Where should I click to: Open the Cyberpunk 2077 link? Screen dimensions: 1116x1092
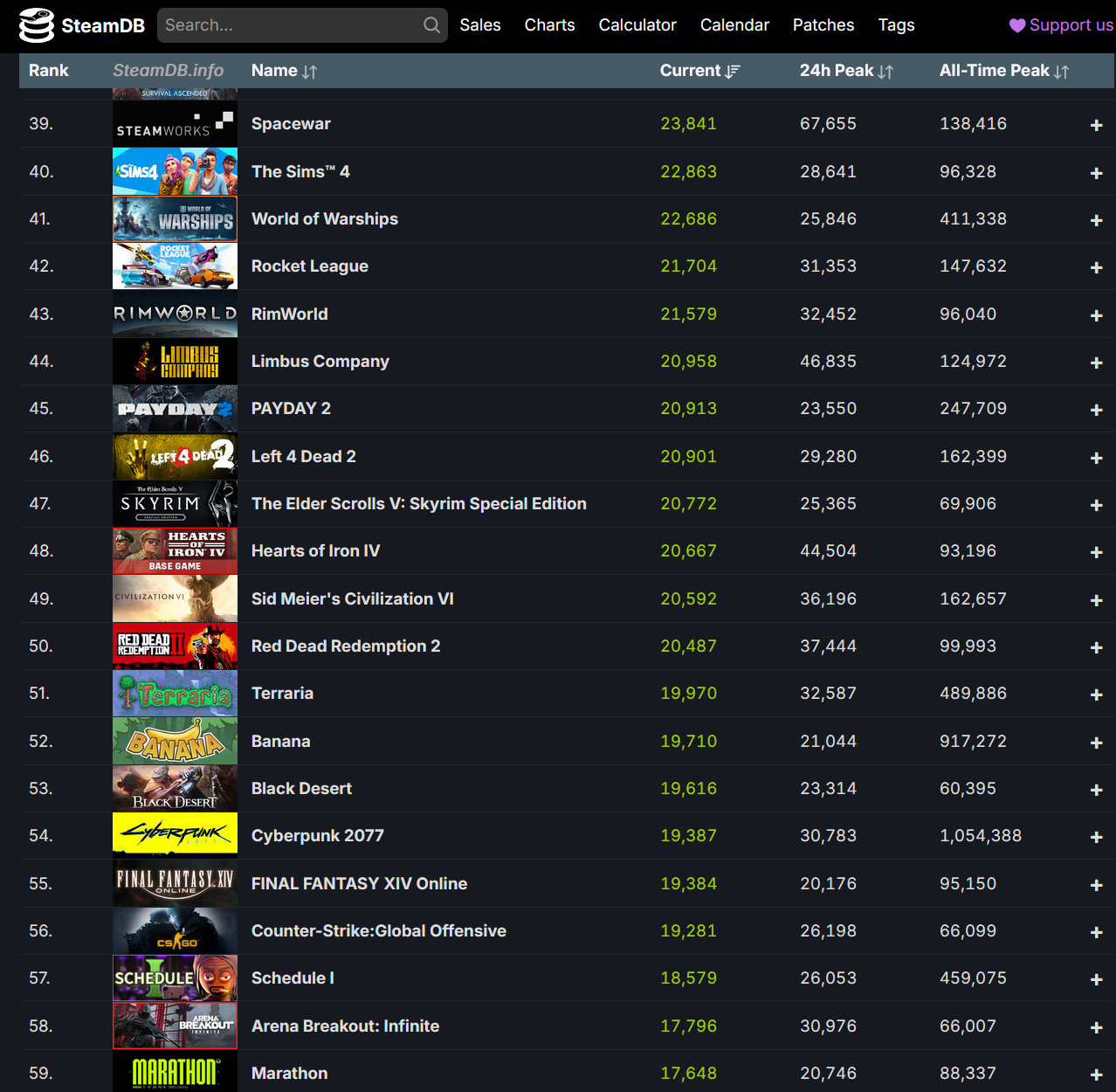(318, 835)
